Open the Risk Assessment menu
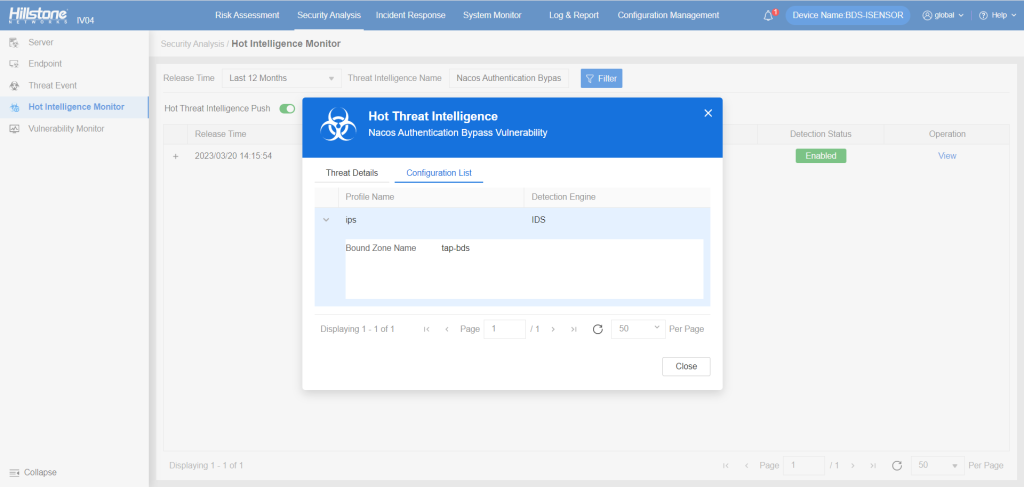 pos(247,15)
